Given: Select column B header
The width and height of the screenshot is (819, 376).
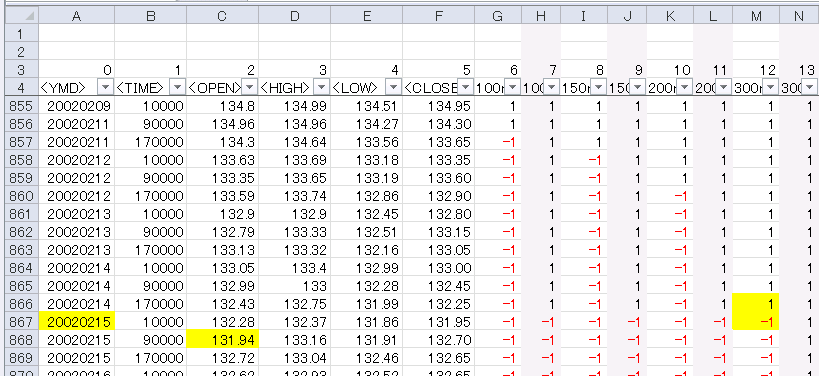Looking at the screenshot, I should [x=150, y=16].
